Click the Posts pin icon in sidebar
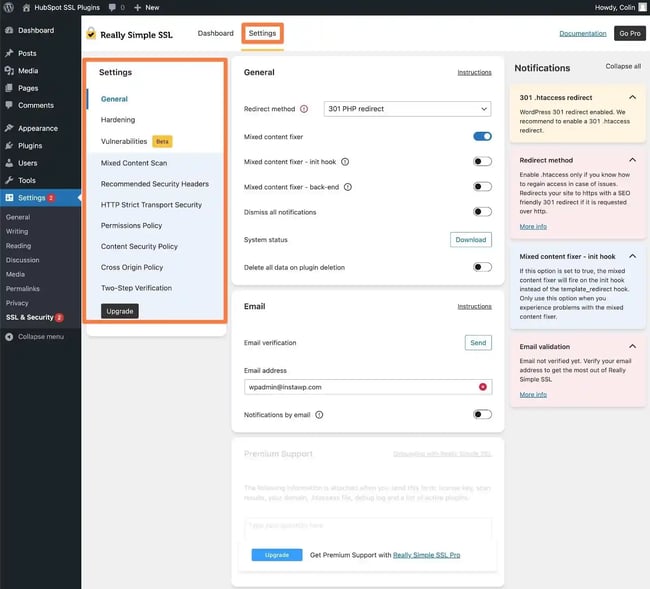The height and width of the screenshot is (589, 650). [9, 53]
